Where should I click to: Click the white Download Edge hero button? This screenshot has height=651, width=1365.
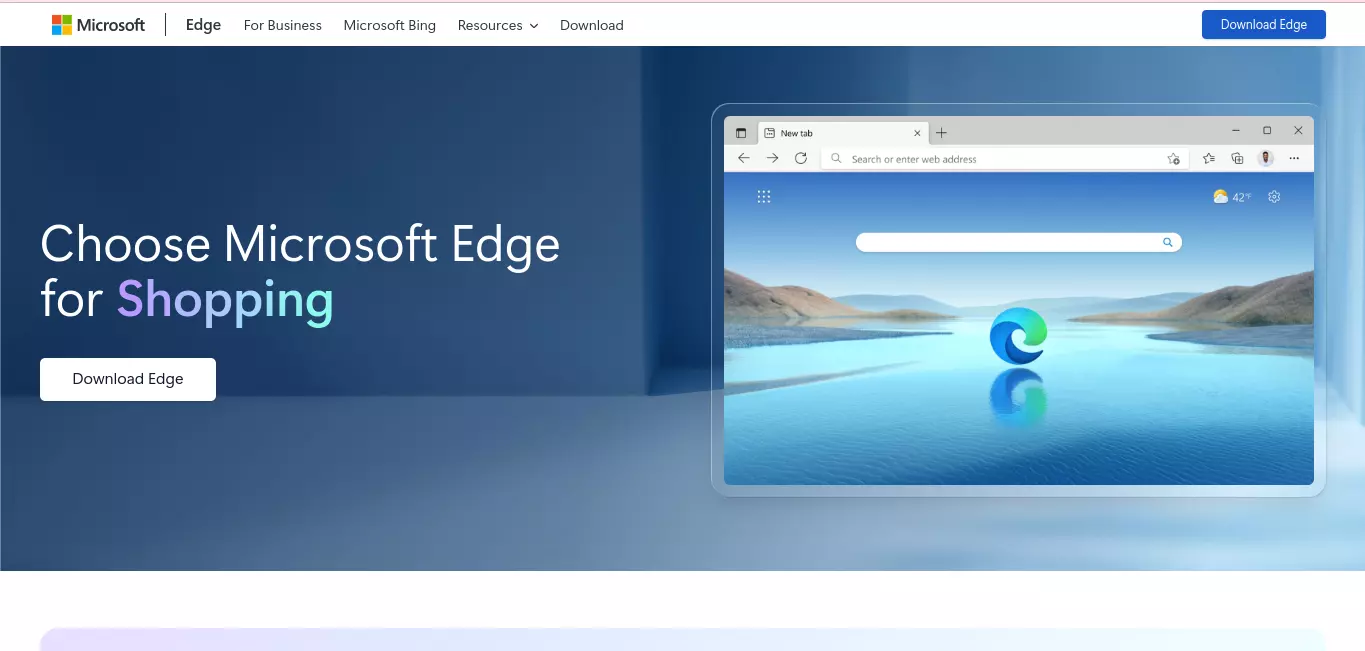tap(128, 379)
